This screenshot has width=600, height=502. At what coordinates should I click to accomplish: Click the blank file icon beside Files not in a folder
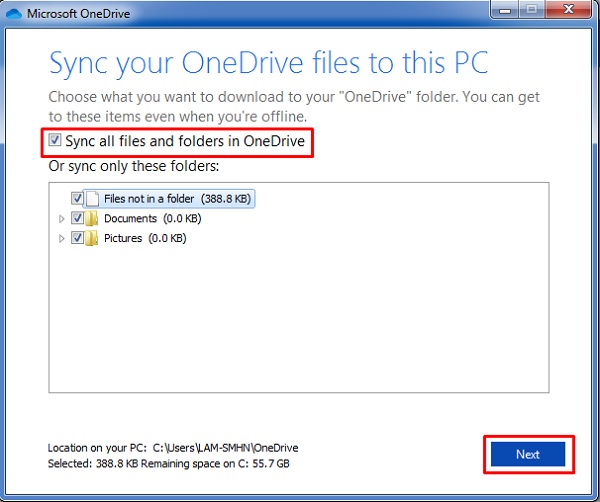pos(92,199)
